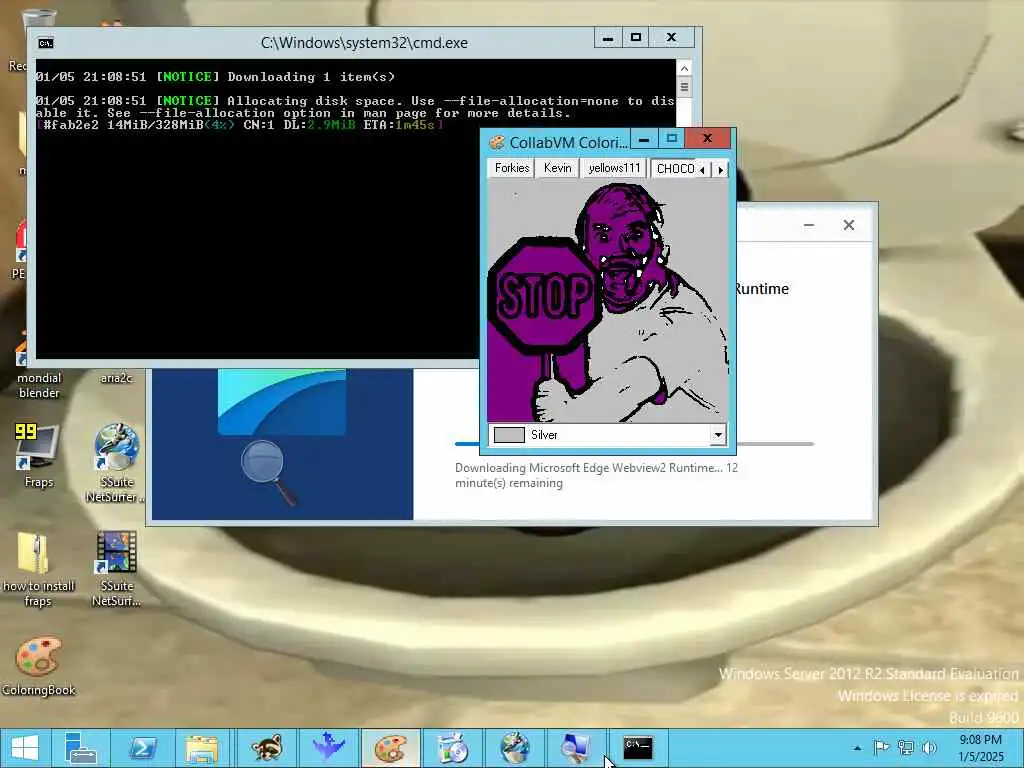
Task: Click the disc installer taskbar icon
Action: [x=452, y=748]
